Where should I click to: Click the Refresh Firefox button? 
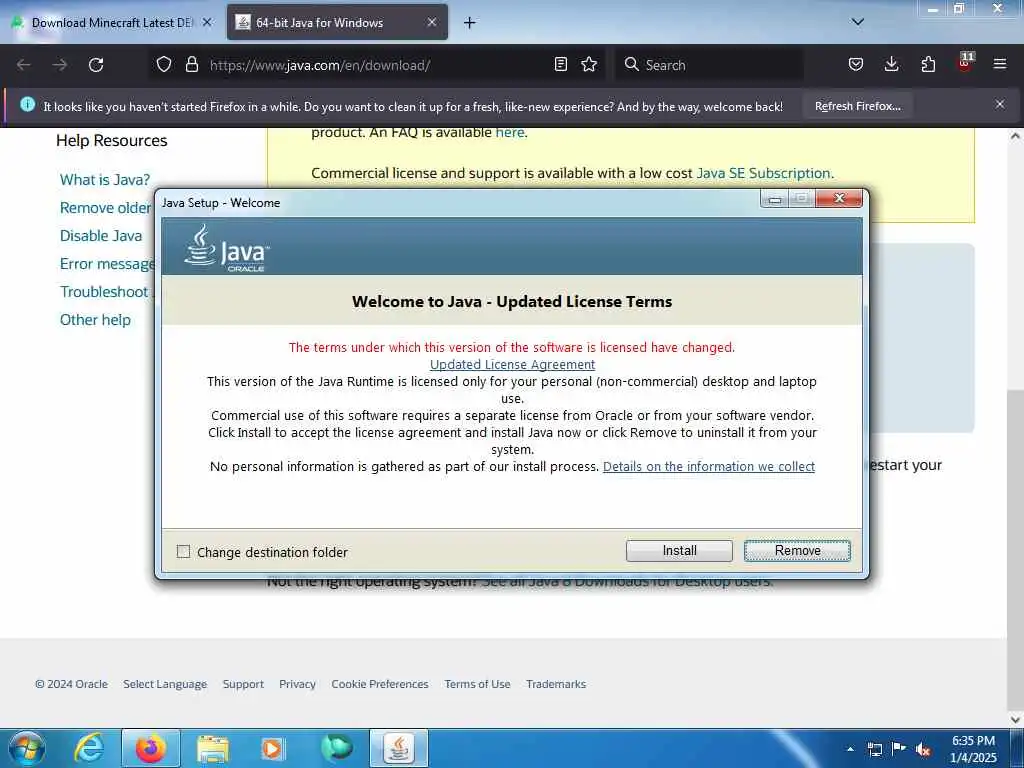pos(857,106)
